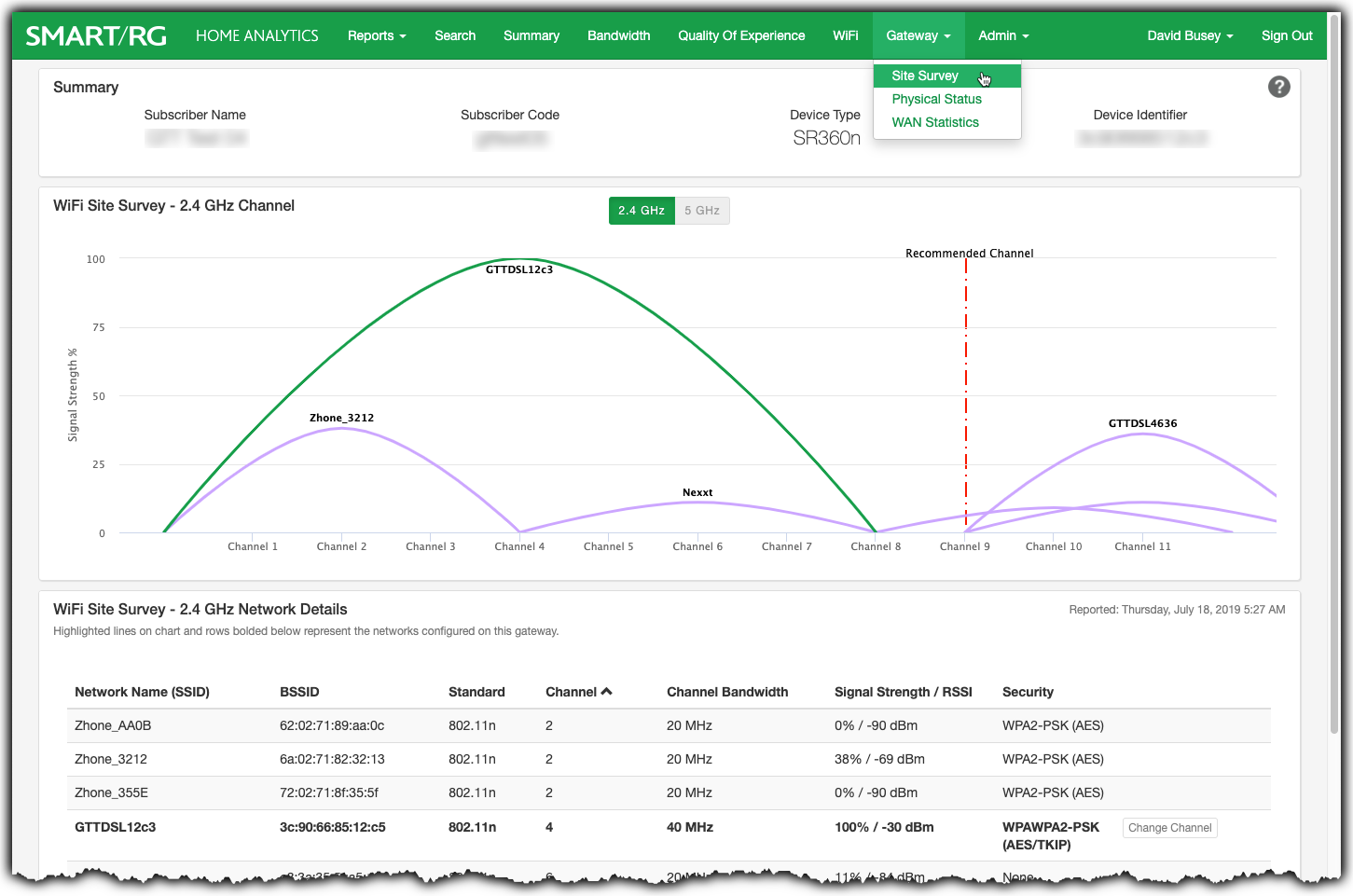The height and width of the screenshot is (896, 1353).
Task: Open the Admin dropdown menu
Action: [x=1002, y=34]
